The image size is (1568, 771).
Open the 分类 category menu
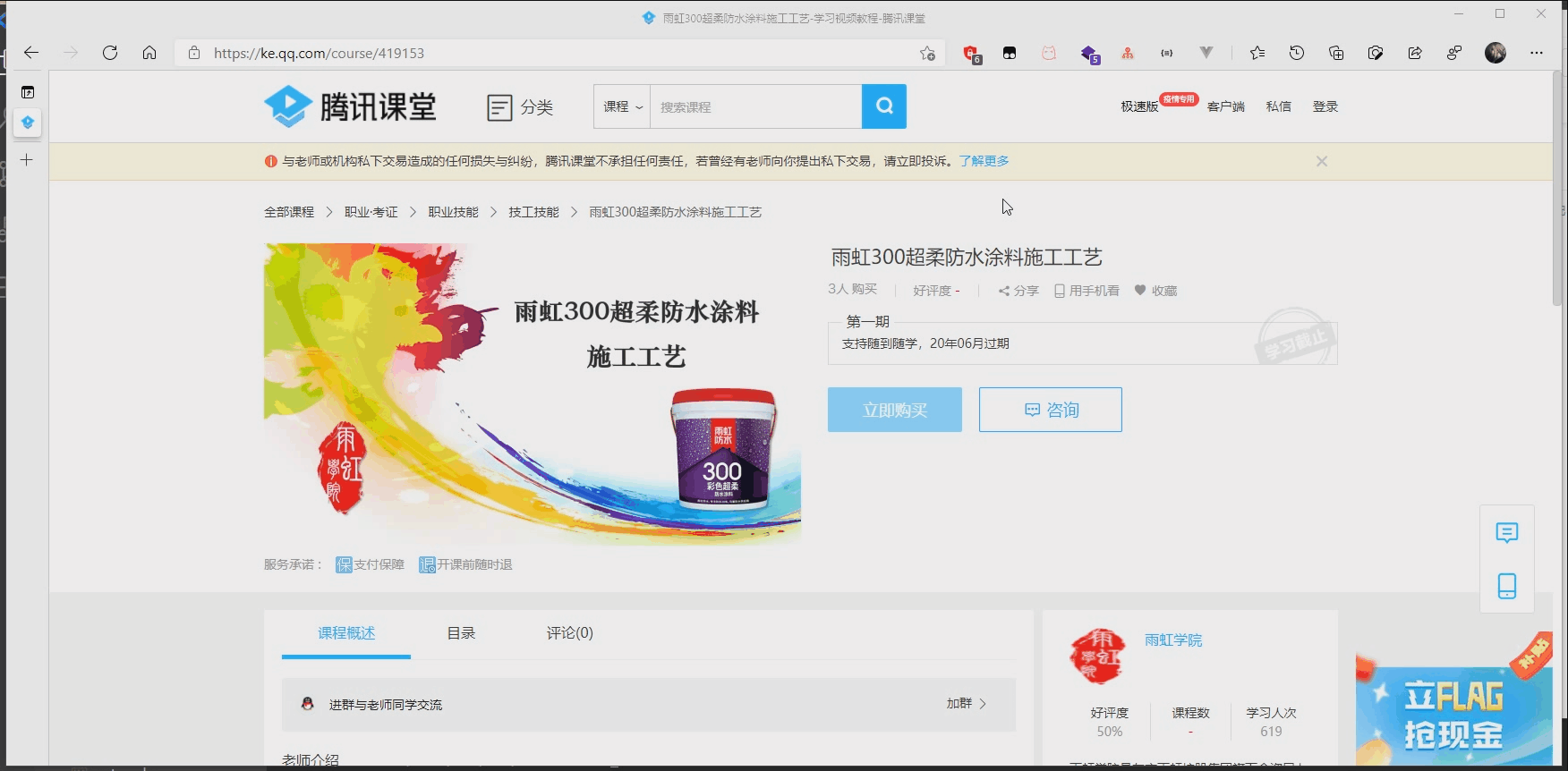[520, 107]
